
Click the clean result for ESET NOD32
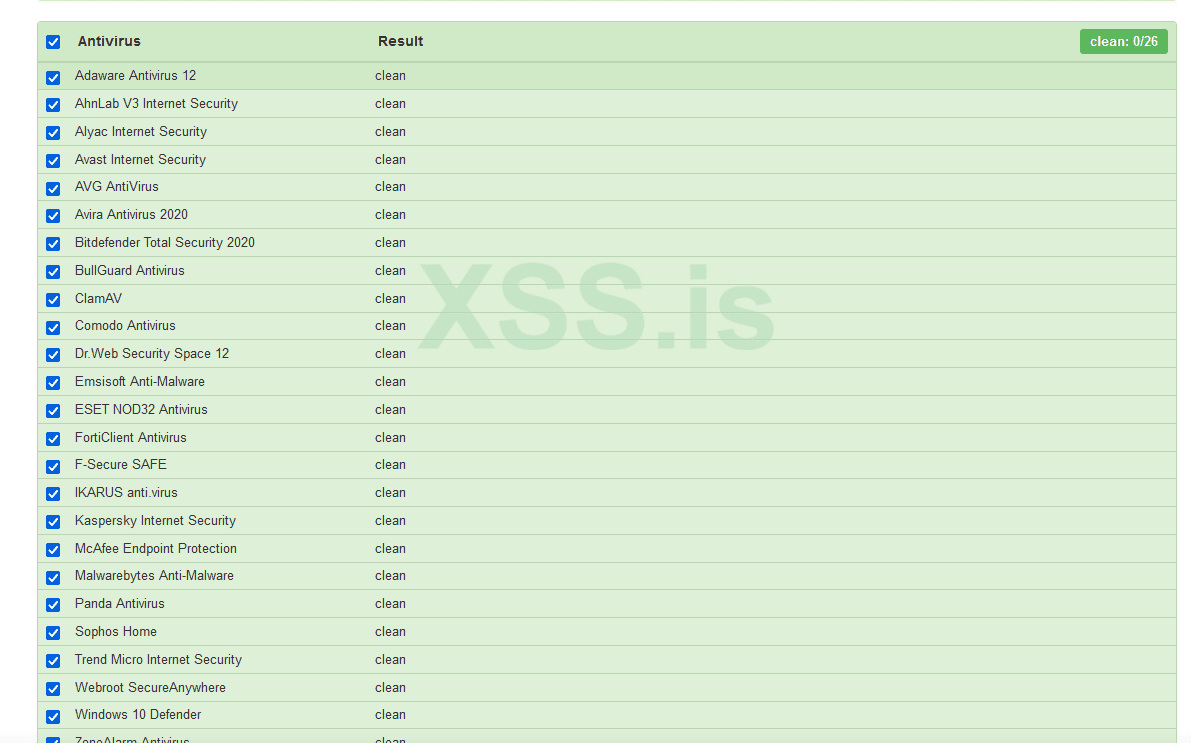390,409
